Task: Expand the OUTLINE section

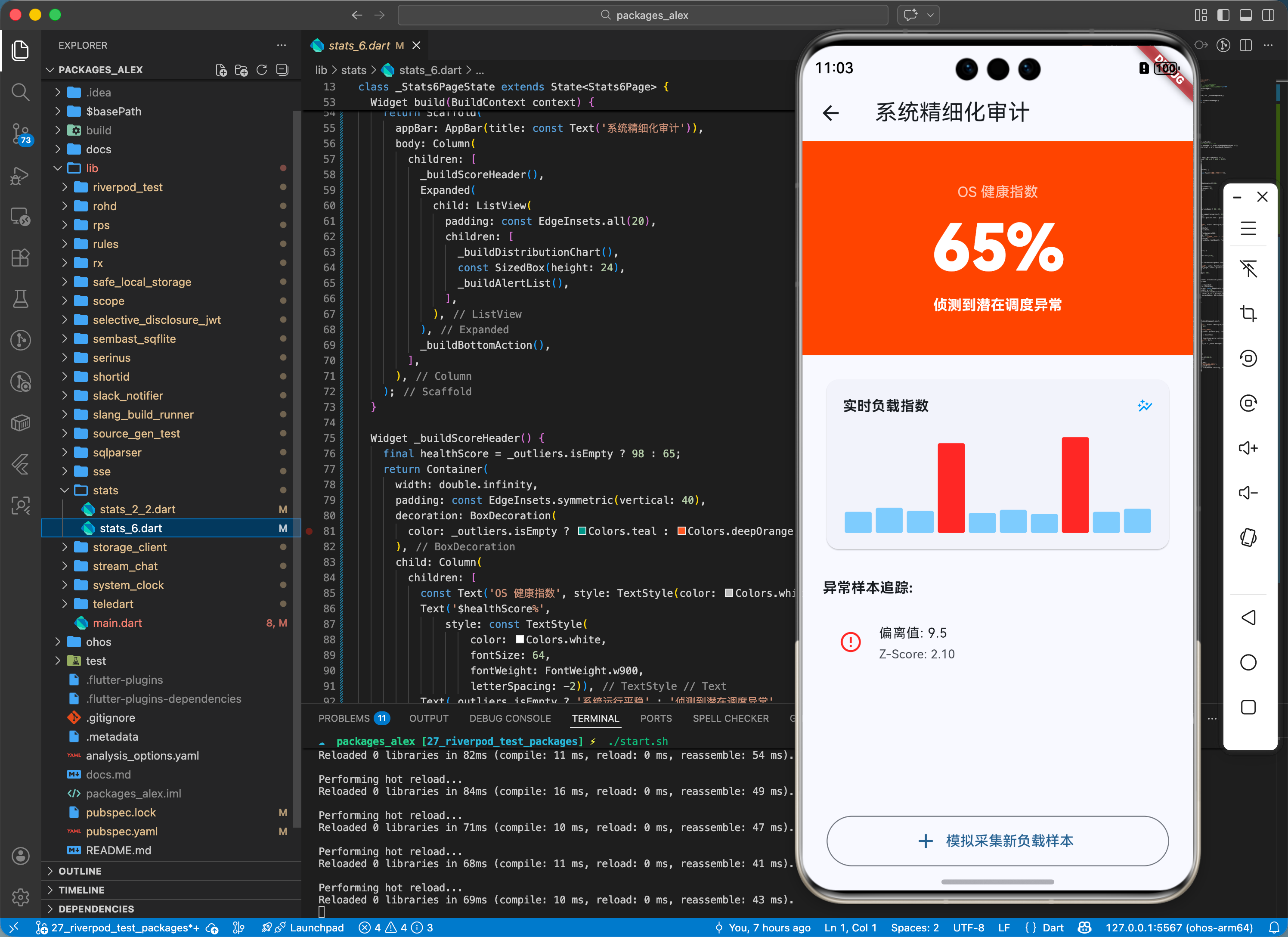Action: coord(80,871)
